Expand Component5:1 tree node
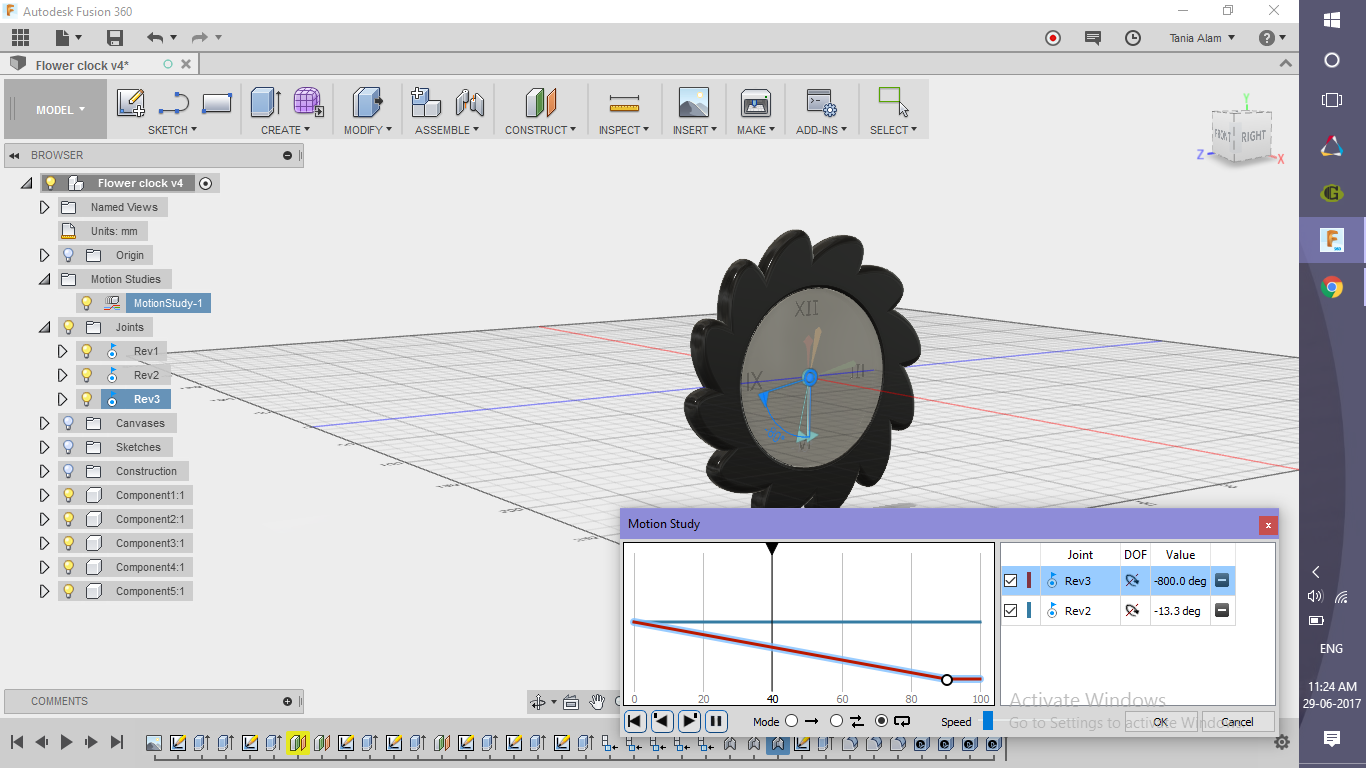 (44, 591)
